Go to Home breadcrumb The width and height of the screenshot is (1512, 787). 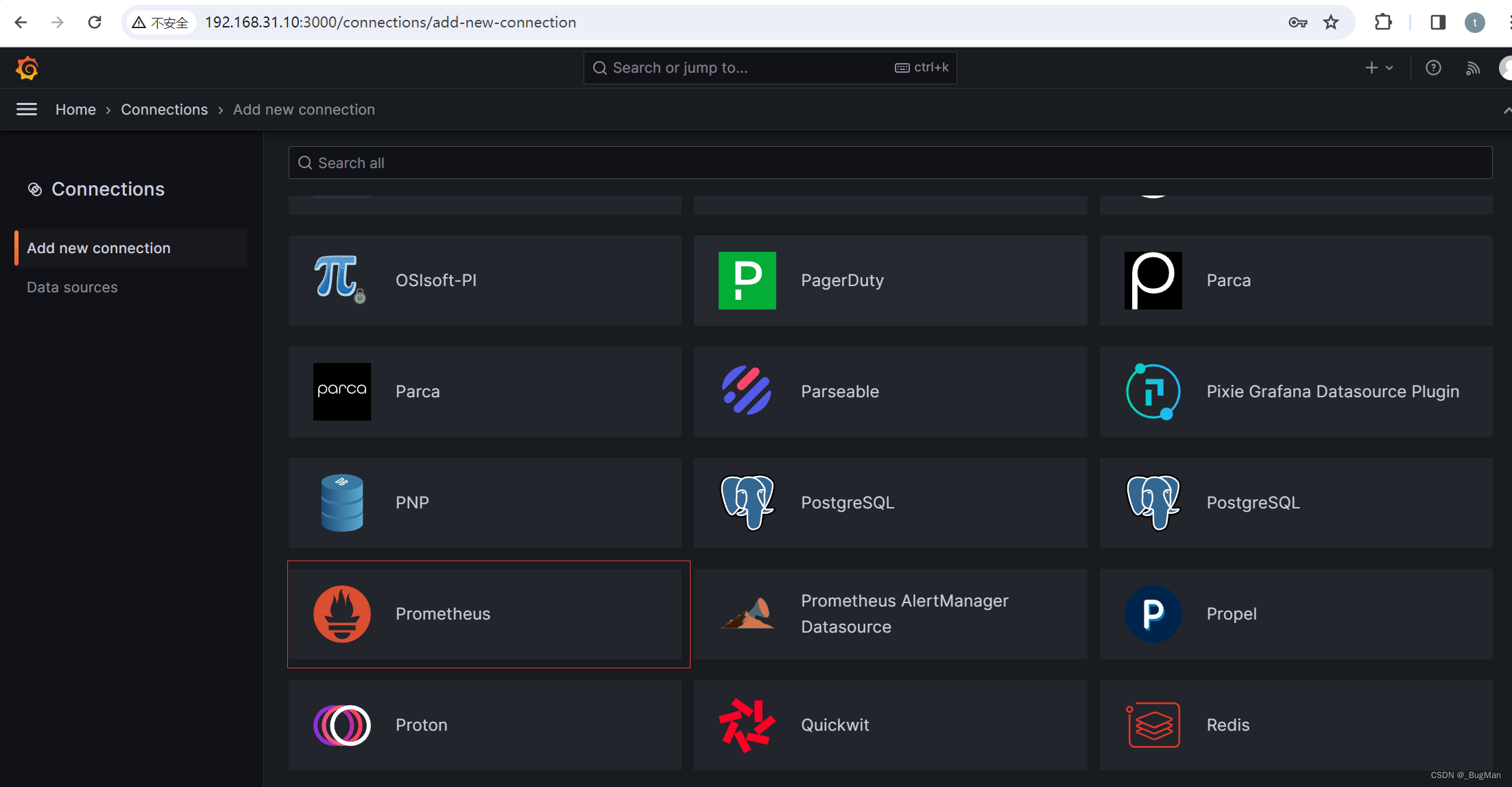pos(75,110)
